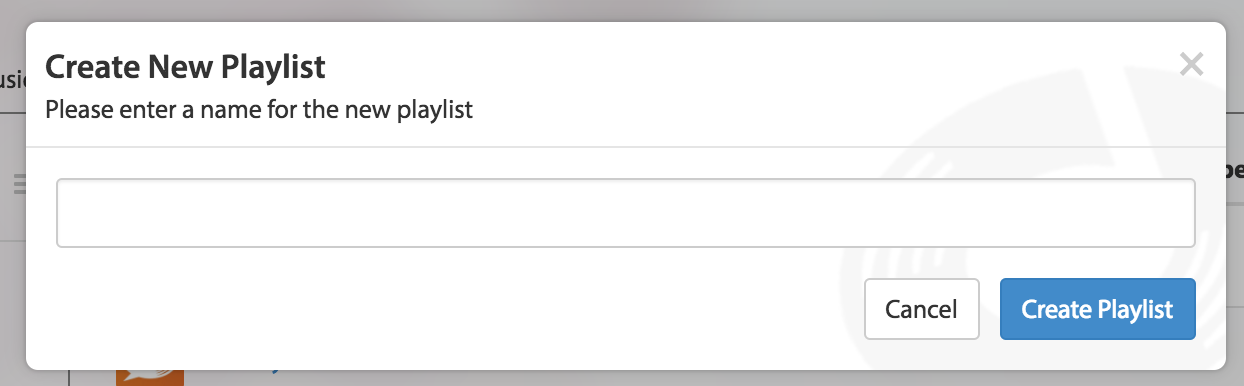The height and width of the screenshot is (386, 1244).
Task: Click the partially hidden tab at right edge
Action: 1235,170
